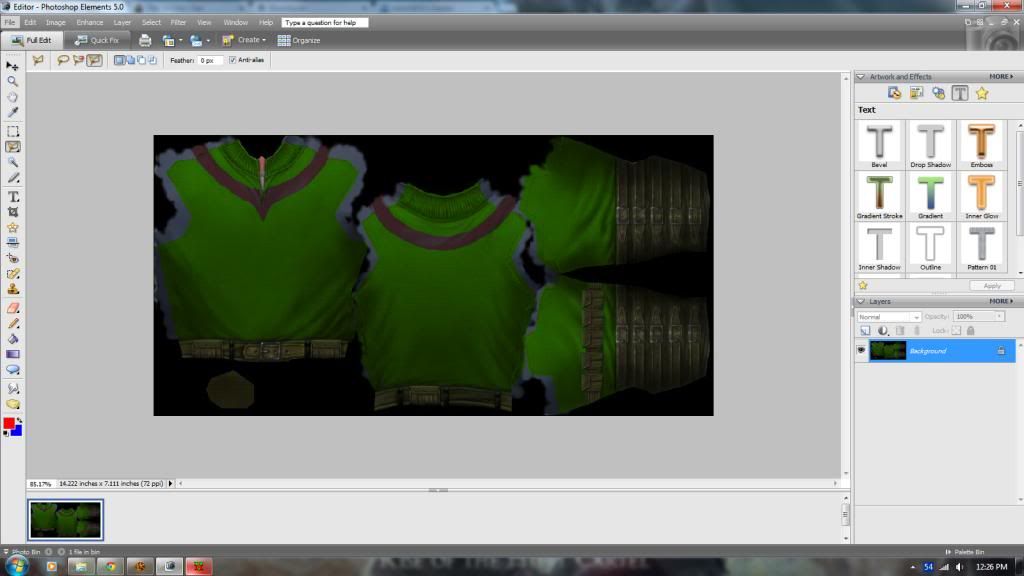Viewport: 1024px width, 576px height.
Task: Open MORE menu of Artwork and Effects
Action: (x=1001, y=77)
